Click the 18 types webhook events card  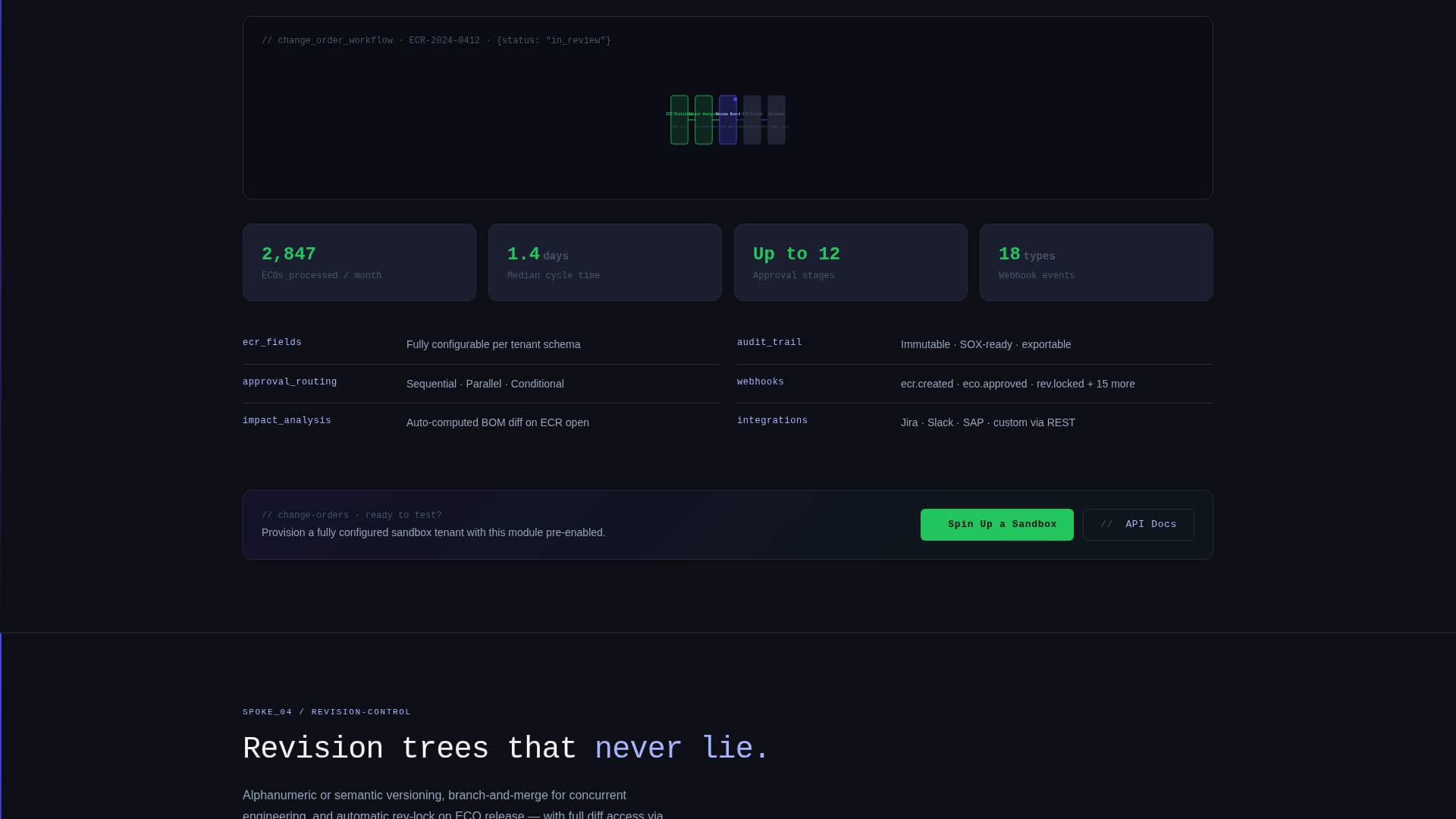pyautogui.click(x=1096, y=262)
